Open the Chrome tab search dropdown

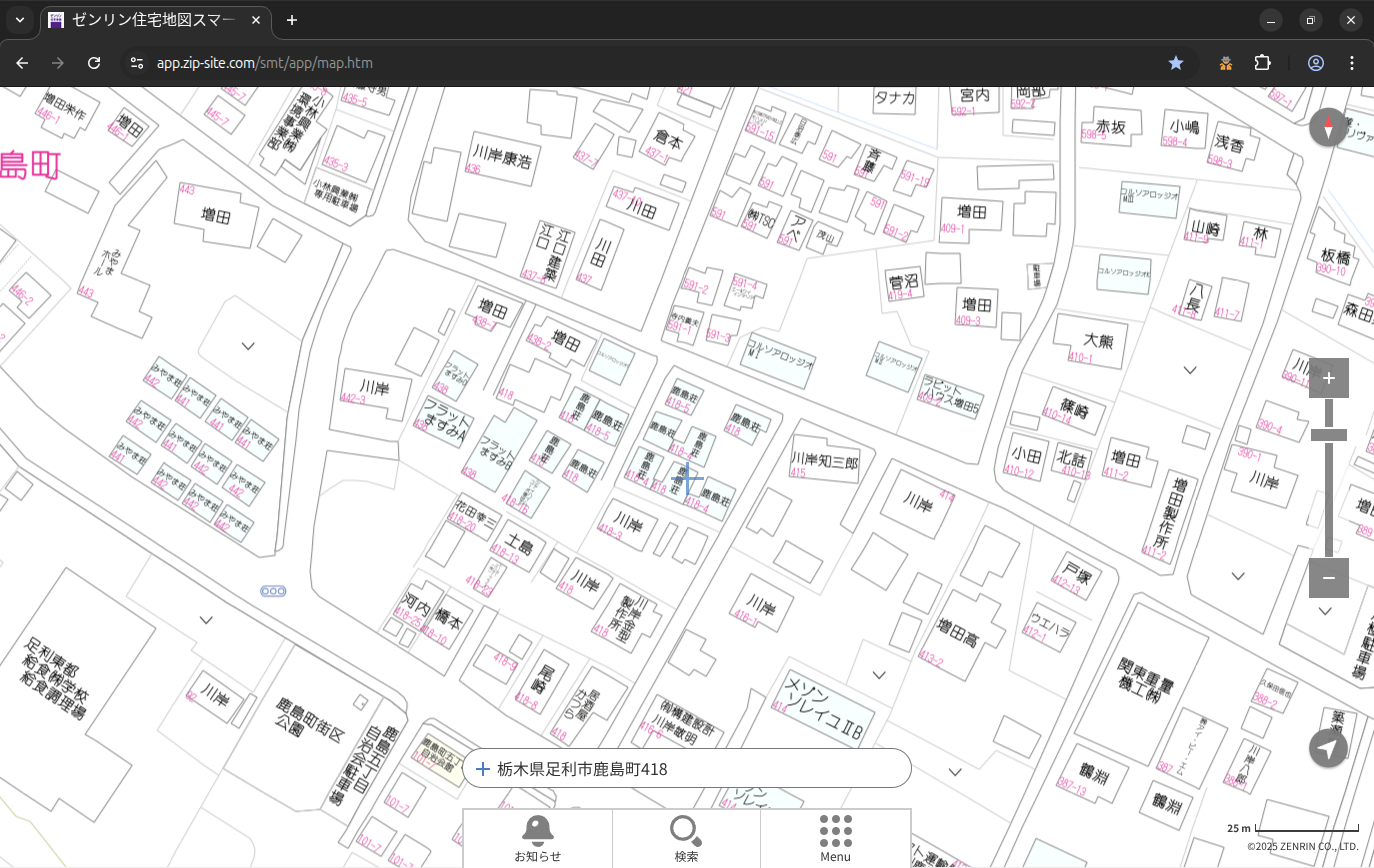coord(20,20)
